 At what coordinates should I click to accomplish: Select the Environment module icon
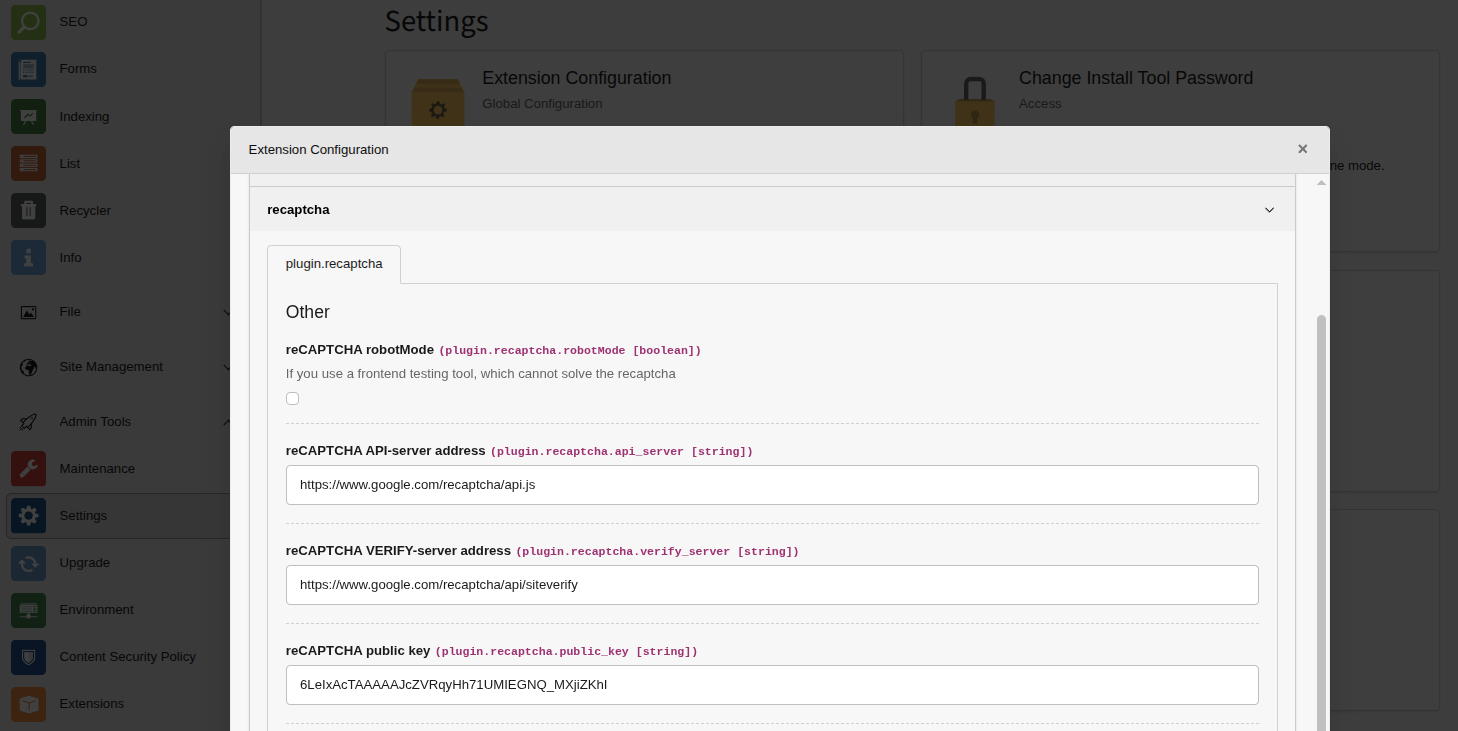(x=29, y=609)
